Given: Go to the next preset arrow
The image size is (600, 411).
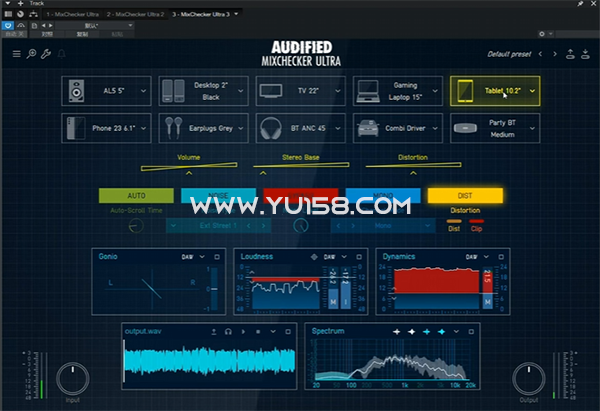Looking at the screenshot, I should click(555, 54).
